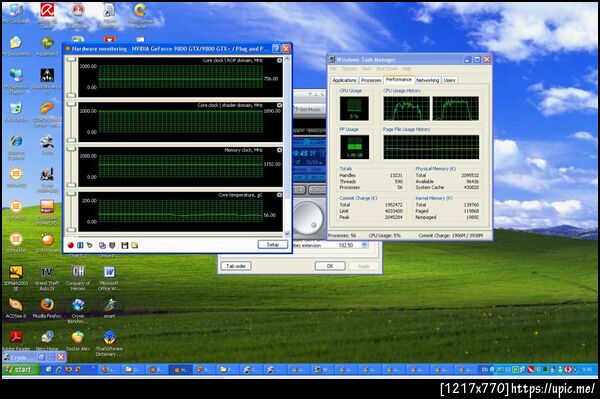Open the AquaMark3 desktop icon

pos(47,46)
